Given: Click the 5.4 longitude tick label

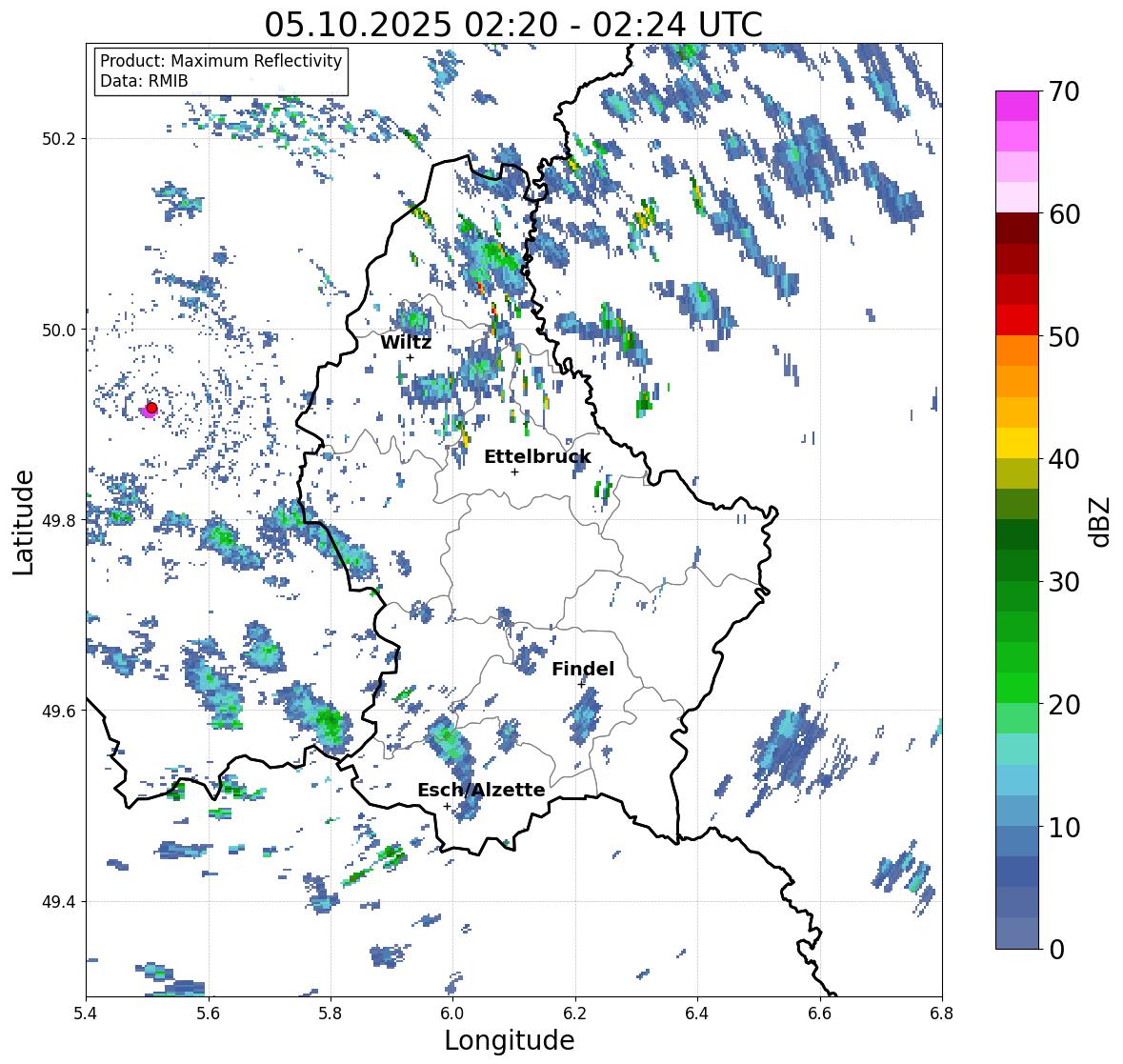Looking at the screenshot, I should [86, 1014].
